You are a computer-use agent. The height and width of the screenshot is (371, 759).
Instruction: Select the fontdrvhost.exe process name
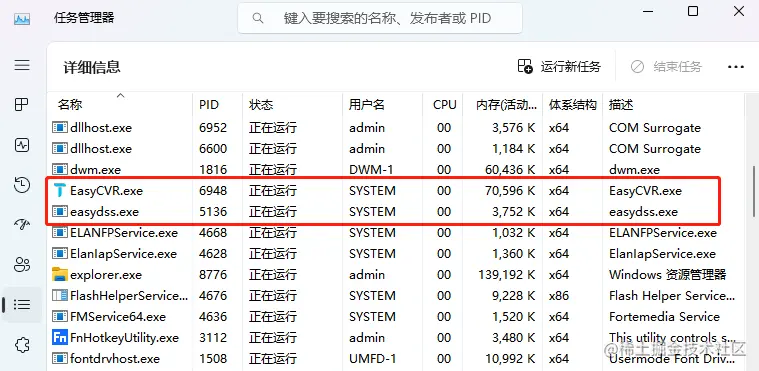pos(115,359)
